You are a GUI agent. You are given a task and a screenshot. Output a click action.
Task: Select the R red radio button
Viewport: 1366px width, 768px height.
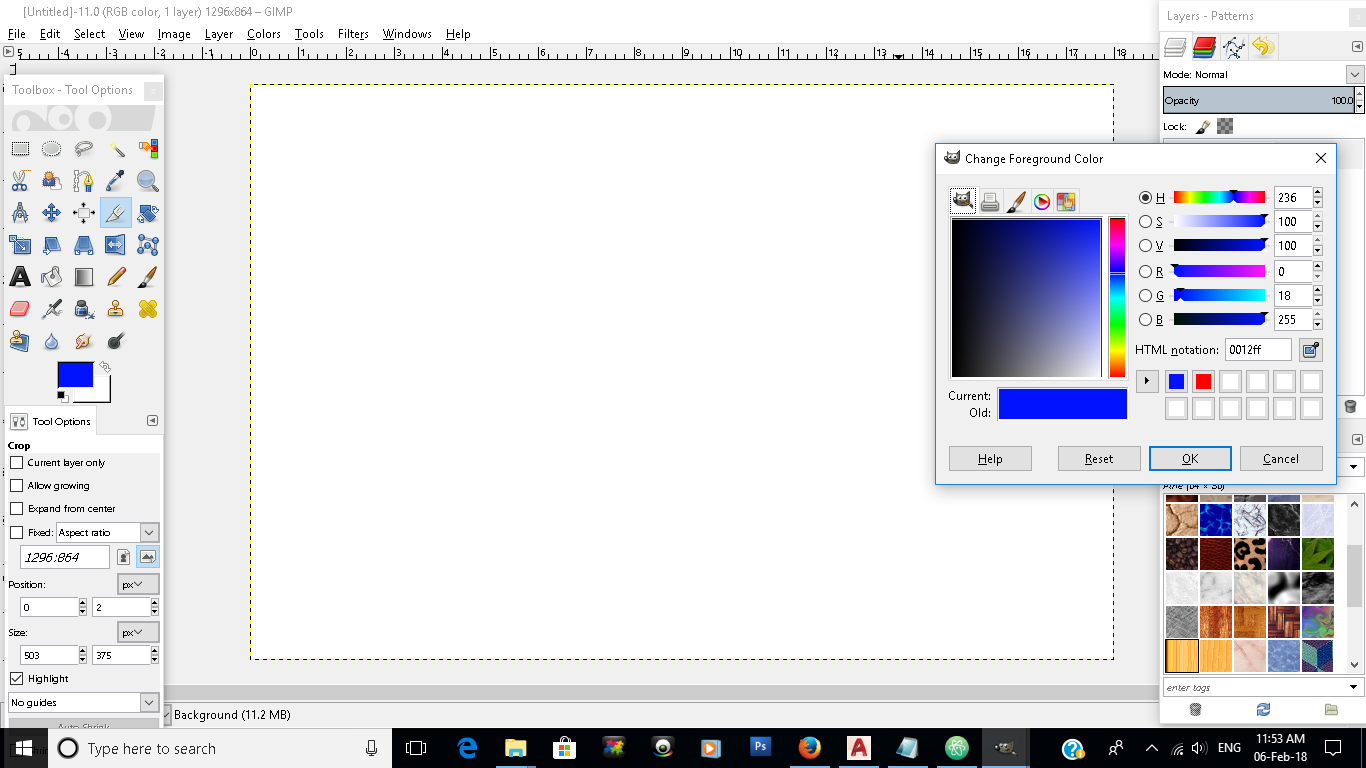(x=1146, y=272)
